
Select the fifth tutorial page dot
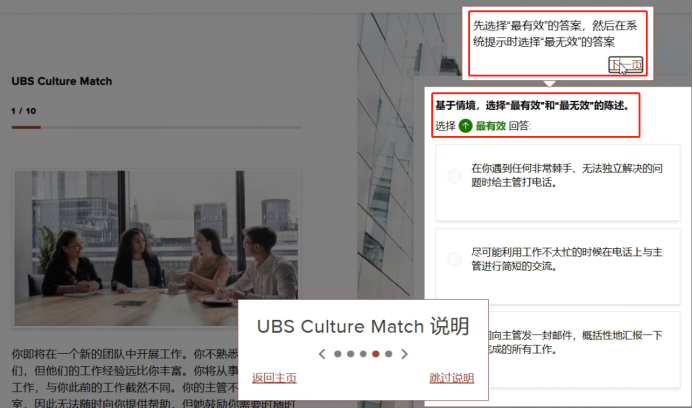click(x=388, y=354)
